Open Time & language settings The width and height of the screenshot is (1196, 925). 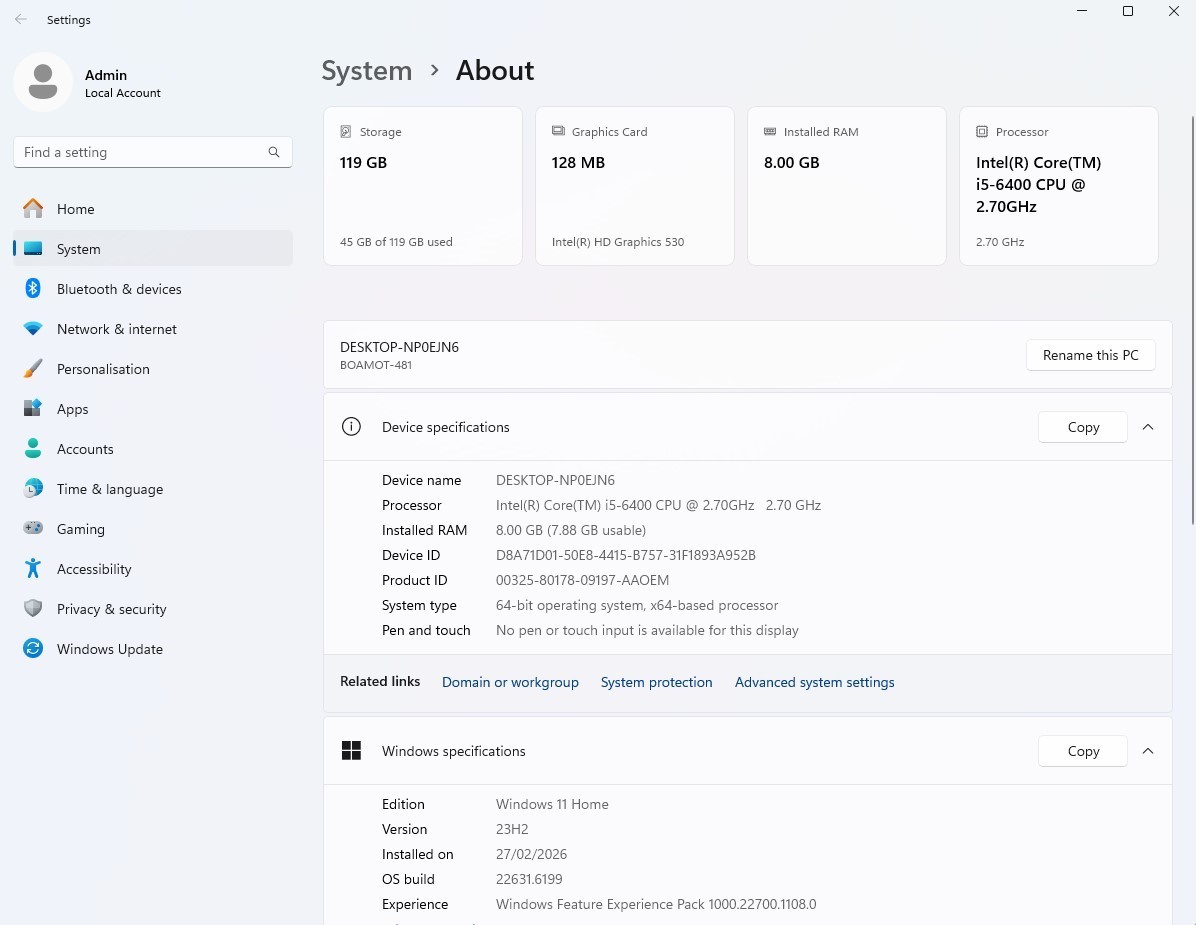(109, 489)
